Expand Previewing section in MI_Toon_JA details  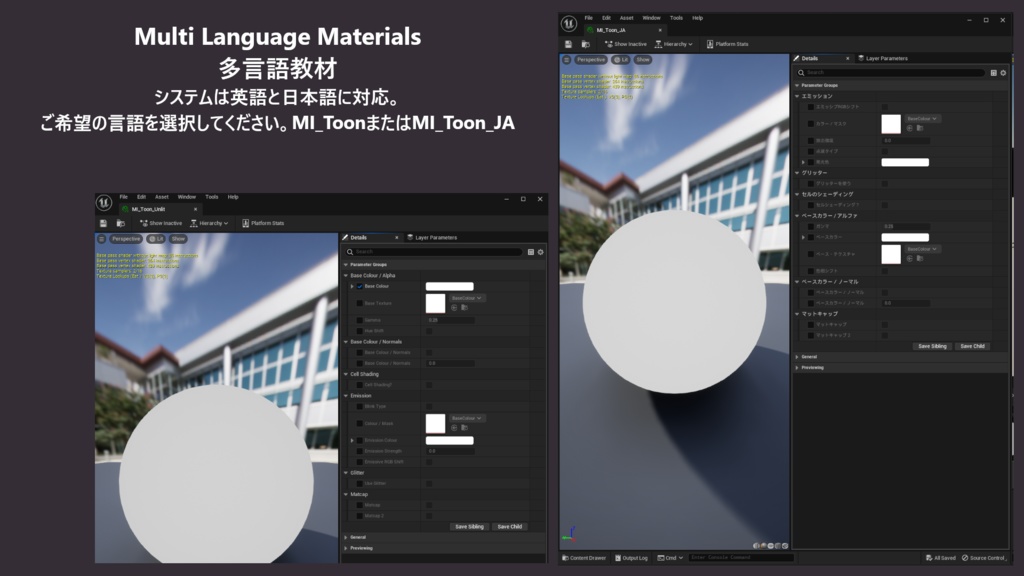797,368
